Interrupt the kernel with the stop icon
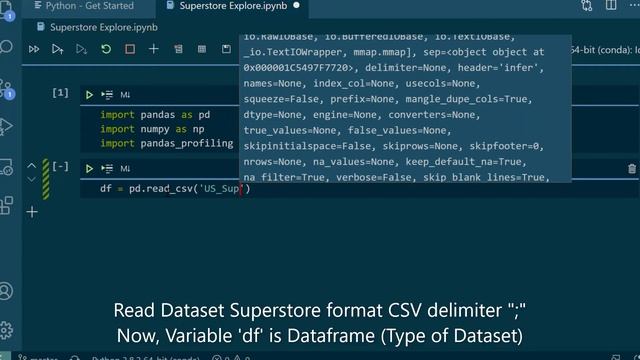Image resolution: width=640 pixels, height=360 pixels. [130, 49]
